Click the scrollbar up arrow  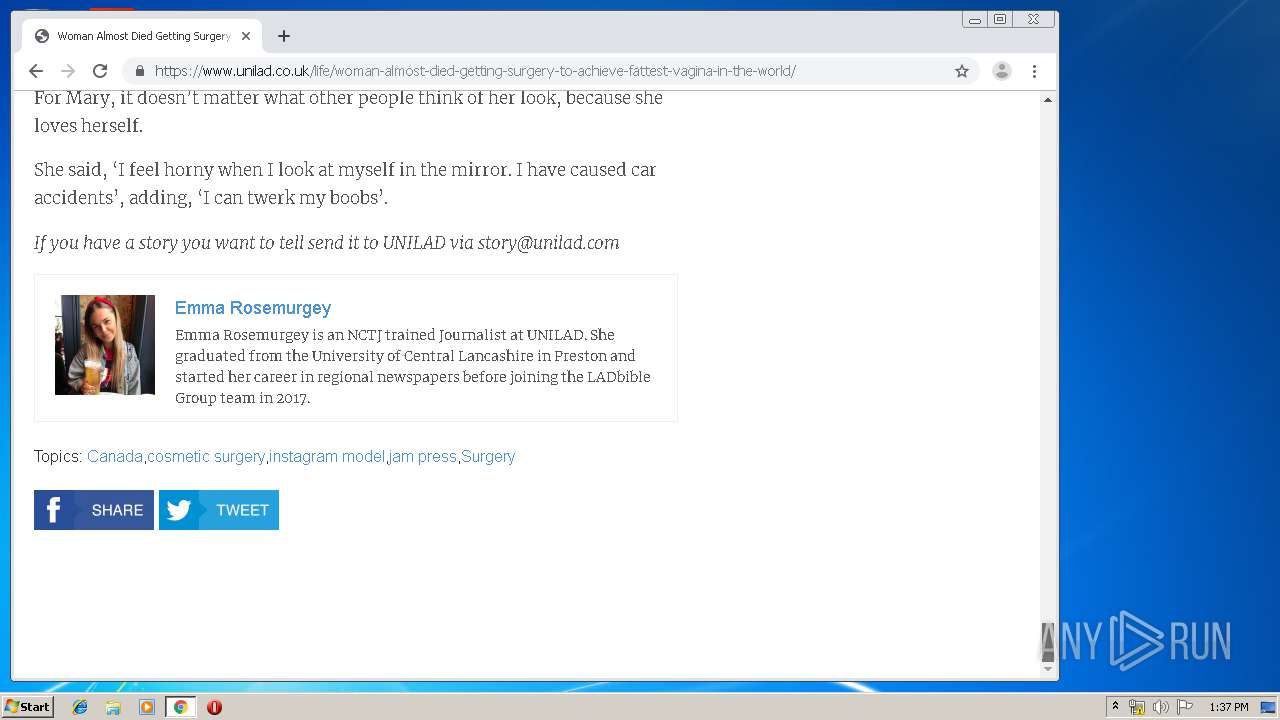coord(1048,100)
